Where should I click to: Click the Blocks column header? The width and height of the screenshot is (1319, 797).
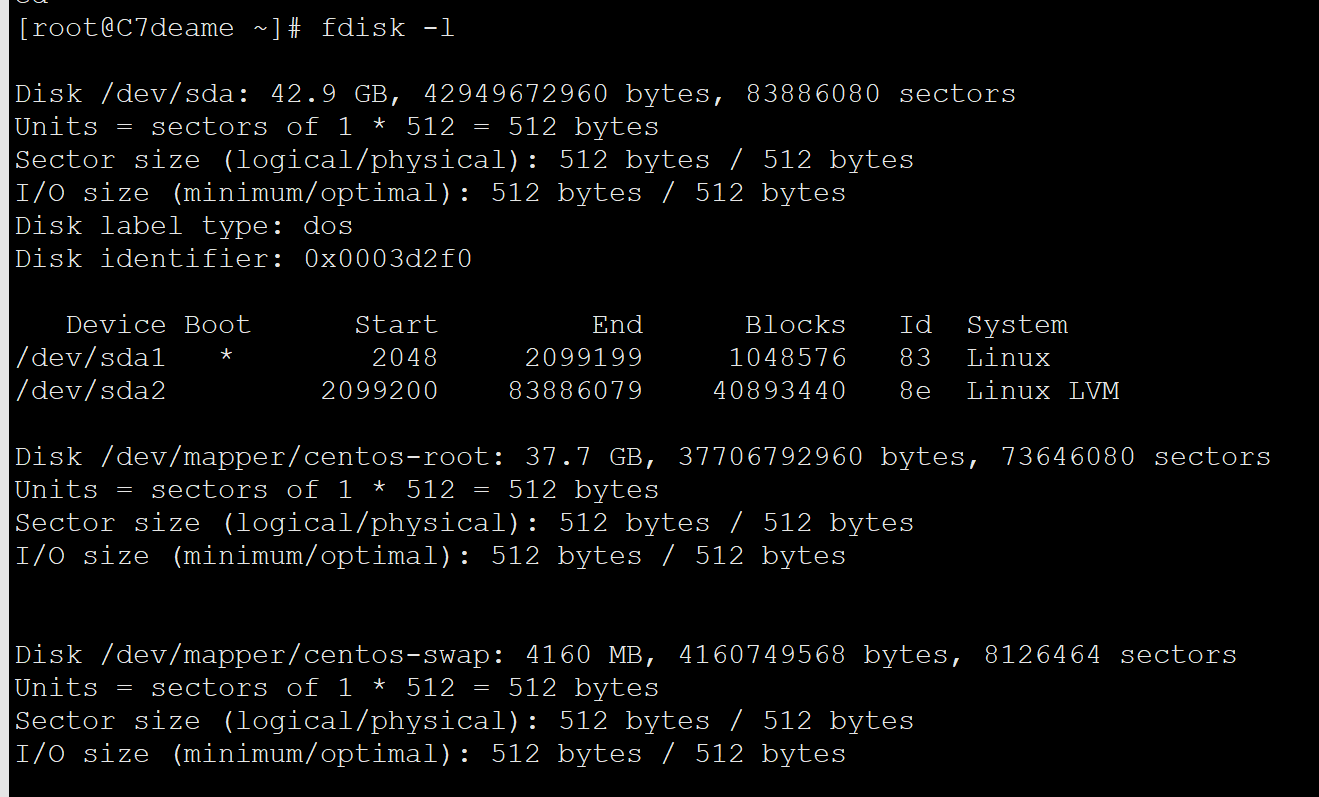click(796, 325)
